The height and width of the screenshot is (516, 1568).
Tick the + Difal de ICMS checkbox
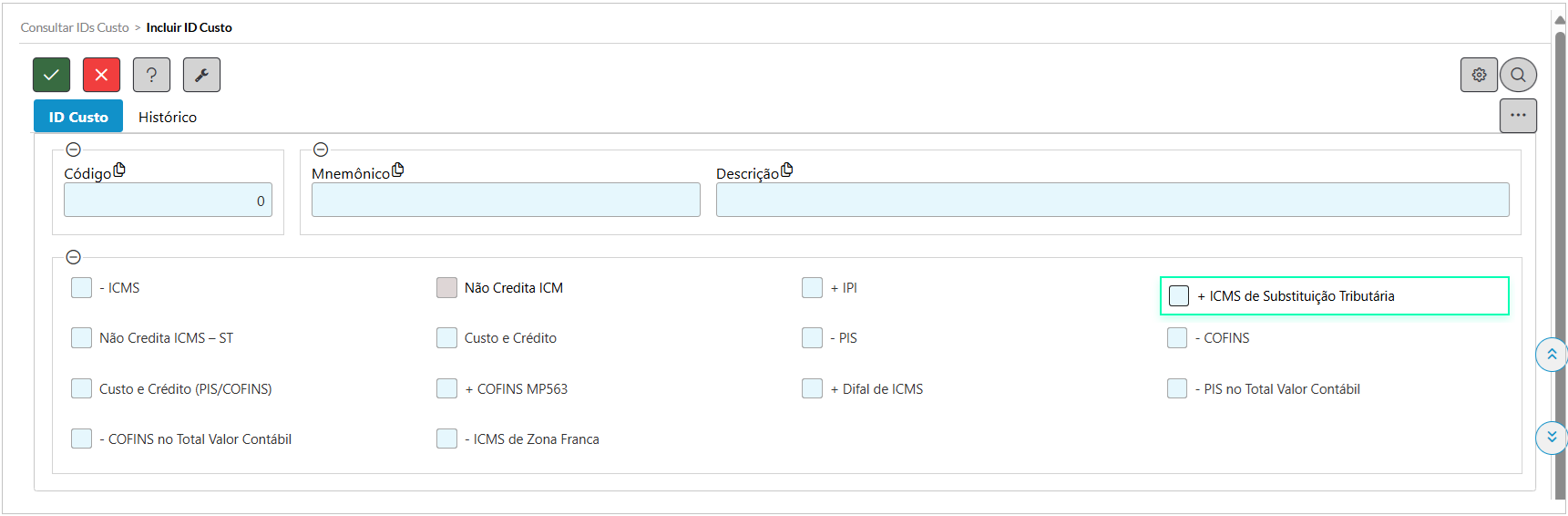[x=812, y=389]
